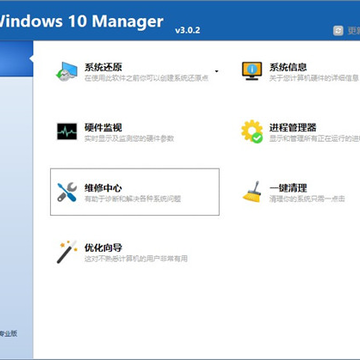
Task: Launch the 优化向导 wand icon
Action: [x=66, y=252]
